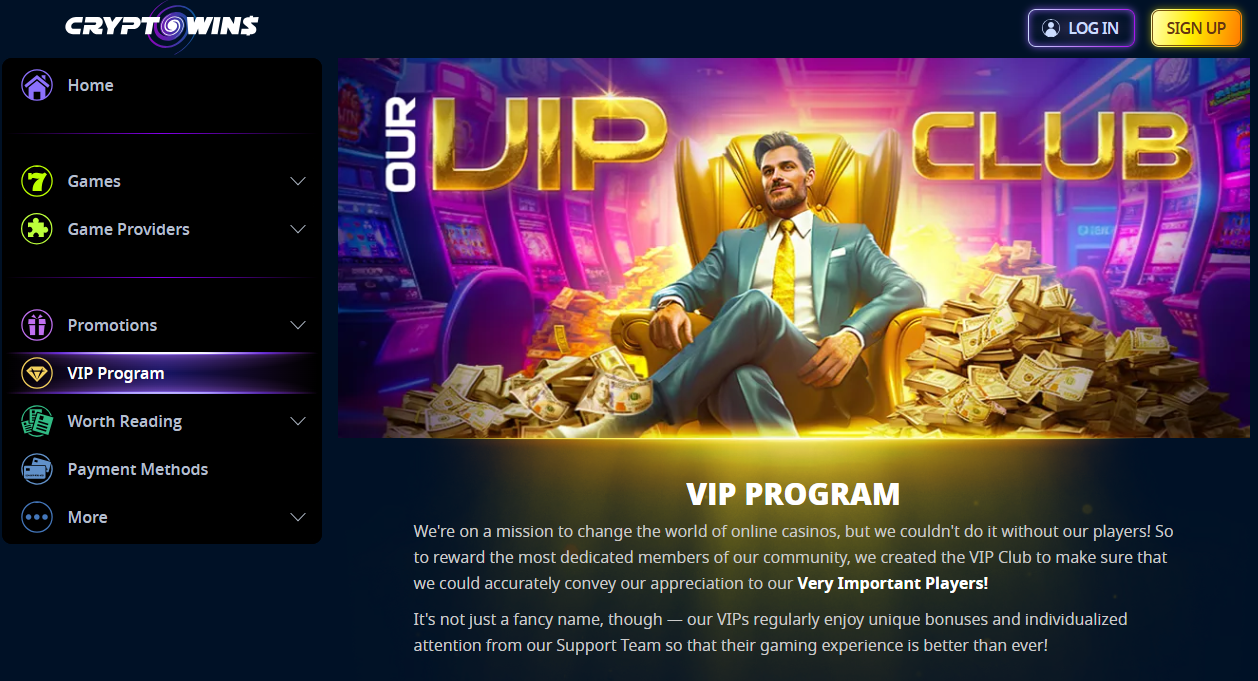Click the green seven Games icon
The image size is (1258, 681).
click(x=37, y=181)
